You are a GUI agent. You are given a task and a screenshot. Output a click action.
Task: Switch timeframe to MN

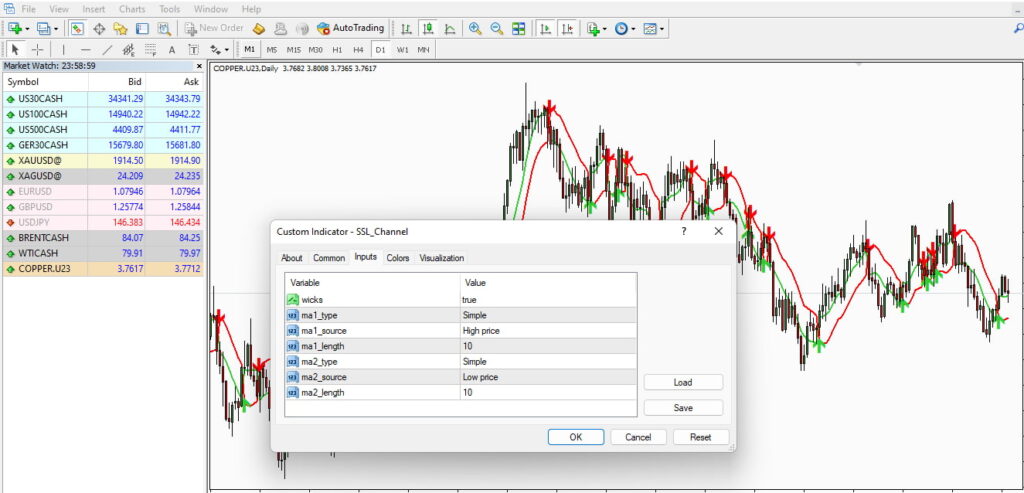[x=424, y=50]
